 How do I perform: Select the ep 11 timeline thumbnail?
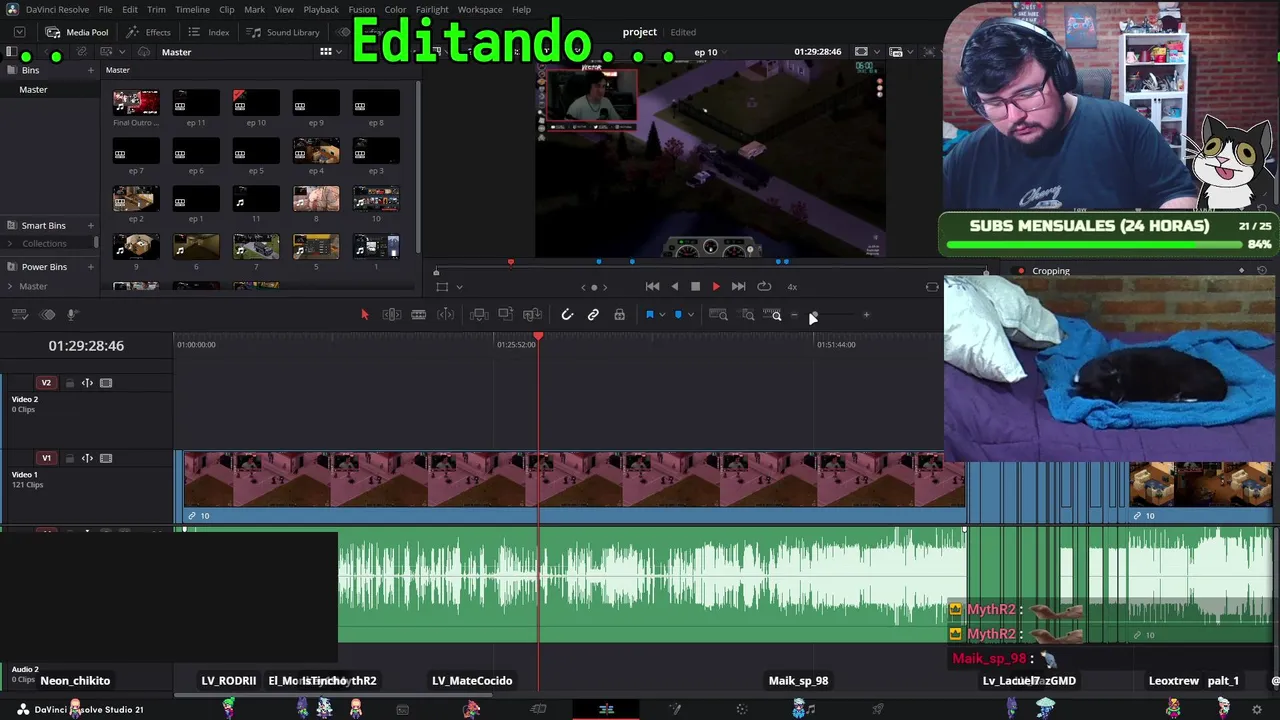pos(196,103)
